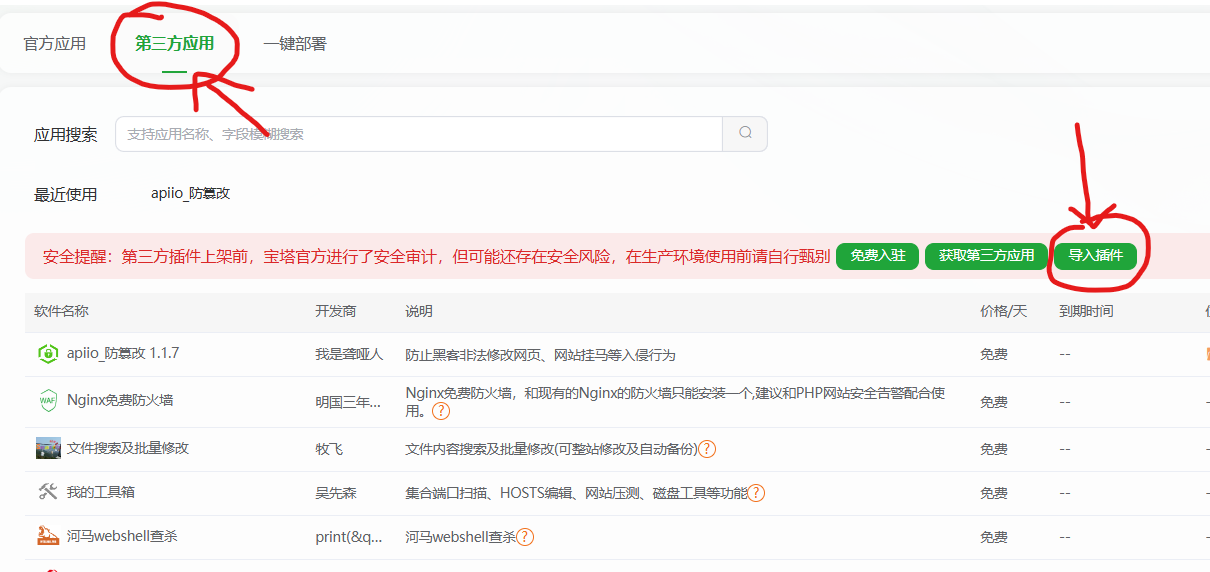Open 河马webshell查杀 plugin name
The image size is (1210, 572).
click(122, 536)
